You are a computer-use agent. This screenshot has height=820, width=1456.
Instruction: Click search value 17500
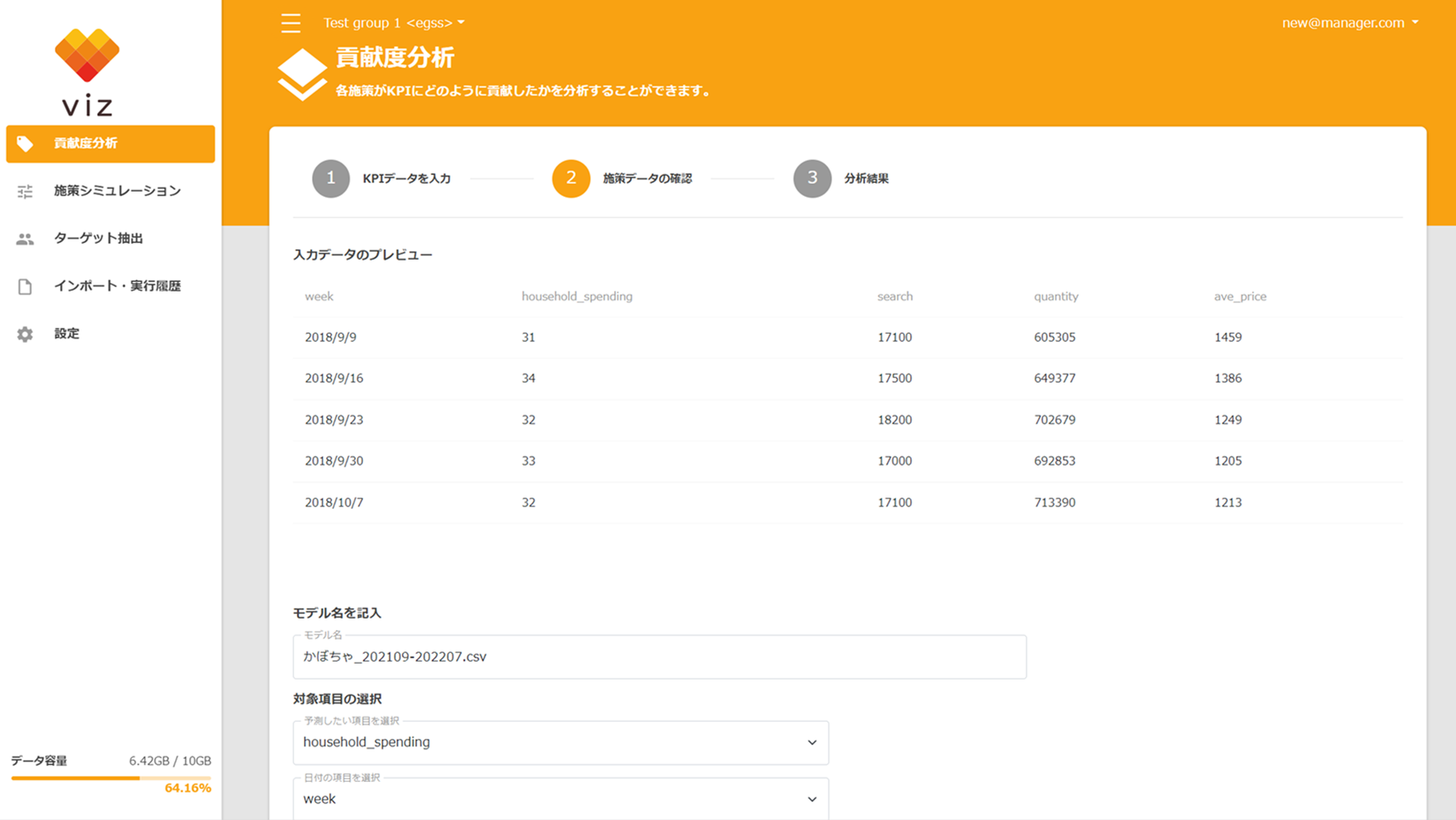tap(895, 378)
